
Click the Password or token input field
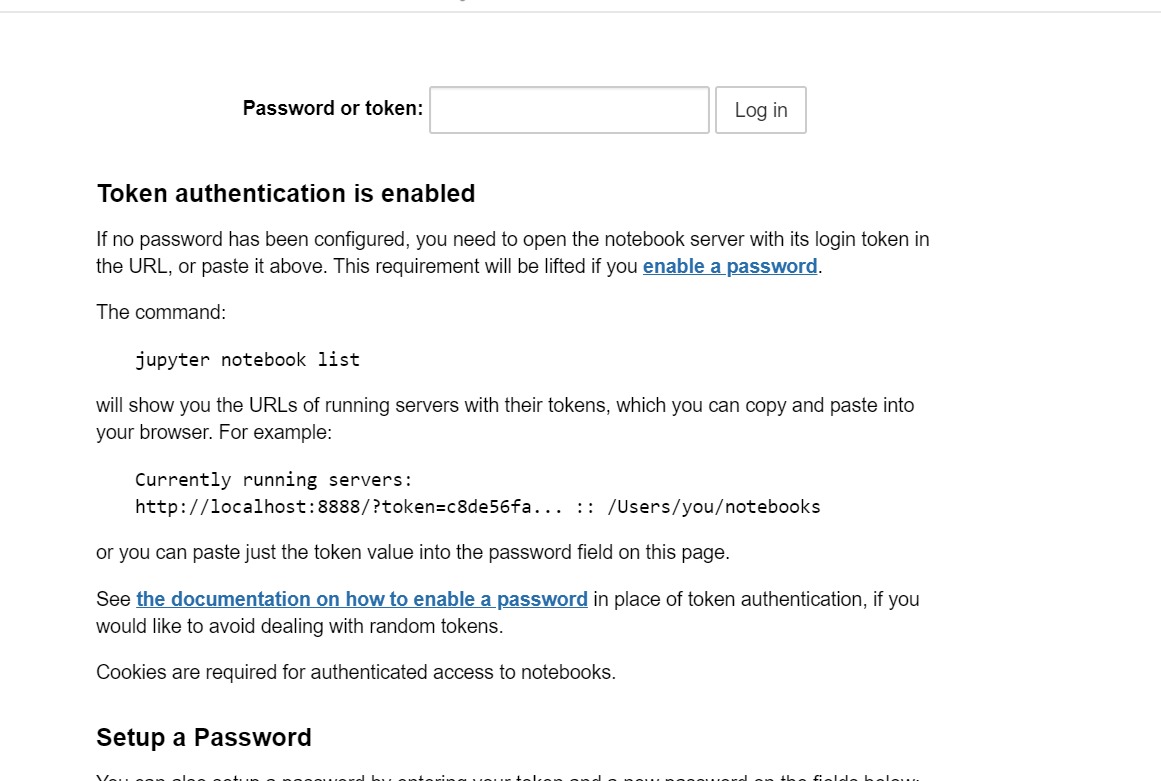[569, 110]
